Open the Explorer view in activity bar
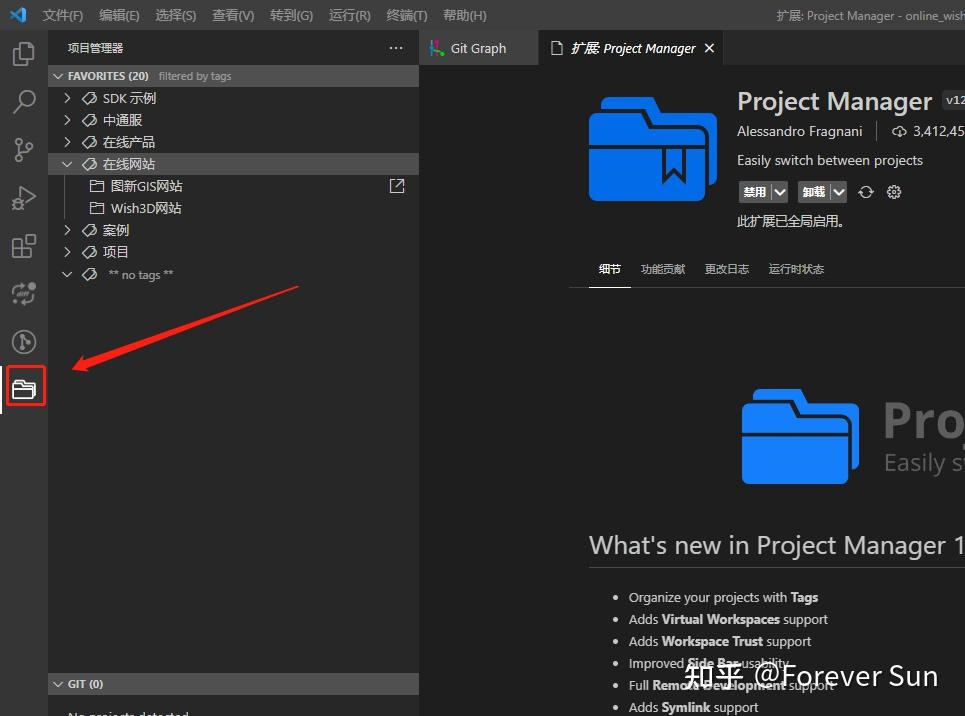 23,54
